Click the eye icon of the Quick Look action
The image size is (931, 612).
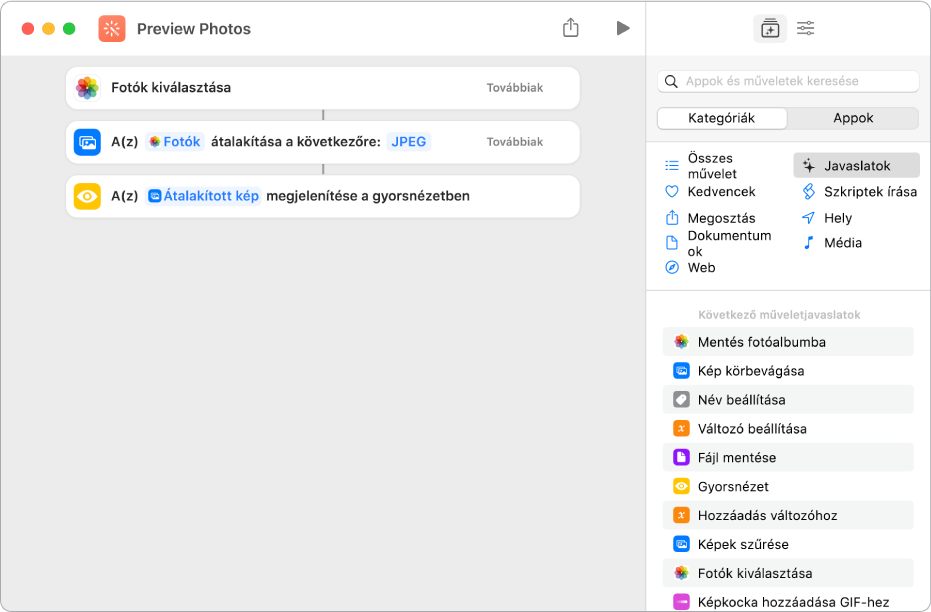[x=88, y=196]
